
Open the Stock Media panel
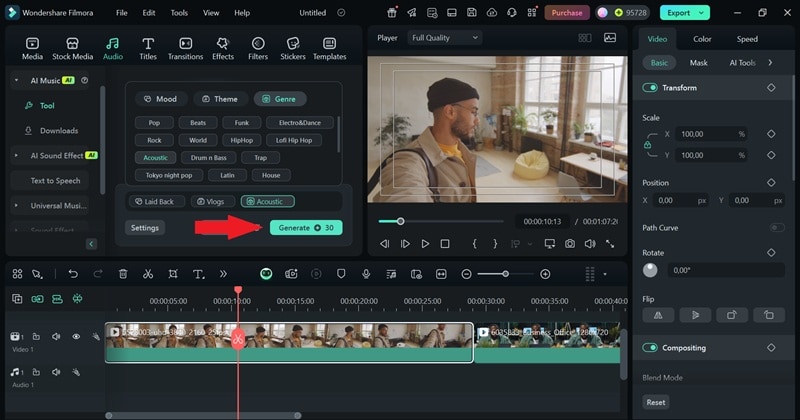coord(72,49)
